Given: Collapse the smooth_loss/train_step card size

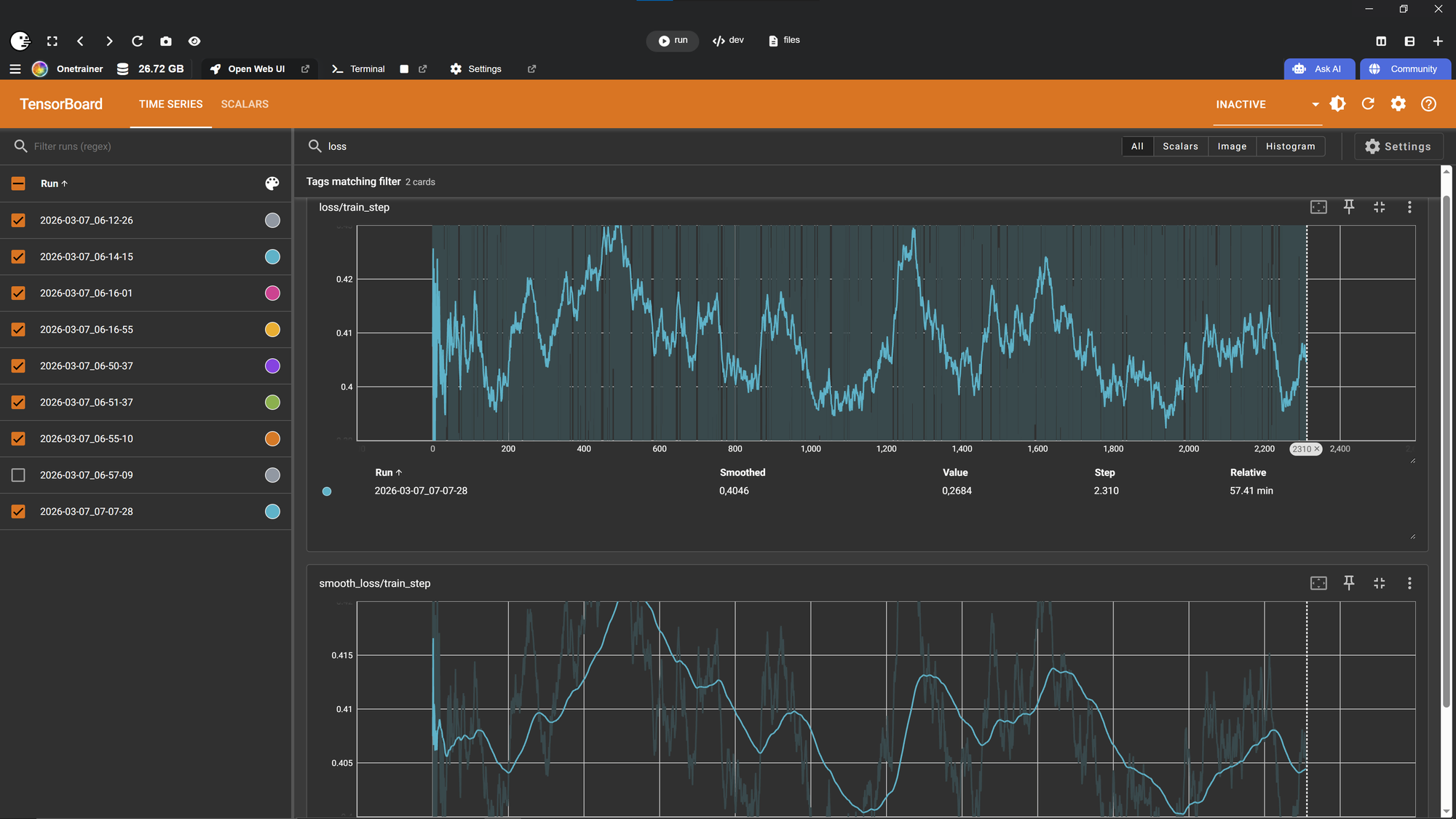Looking at the screenshot, I should click(1379, 583).
